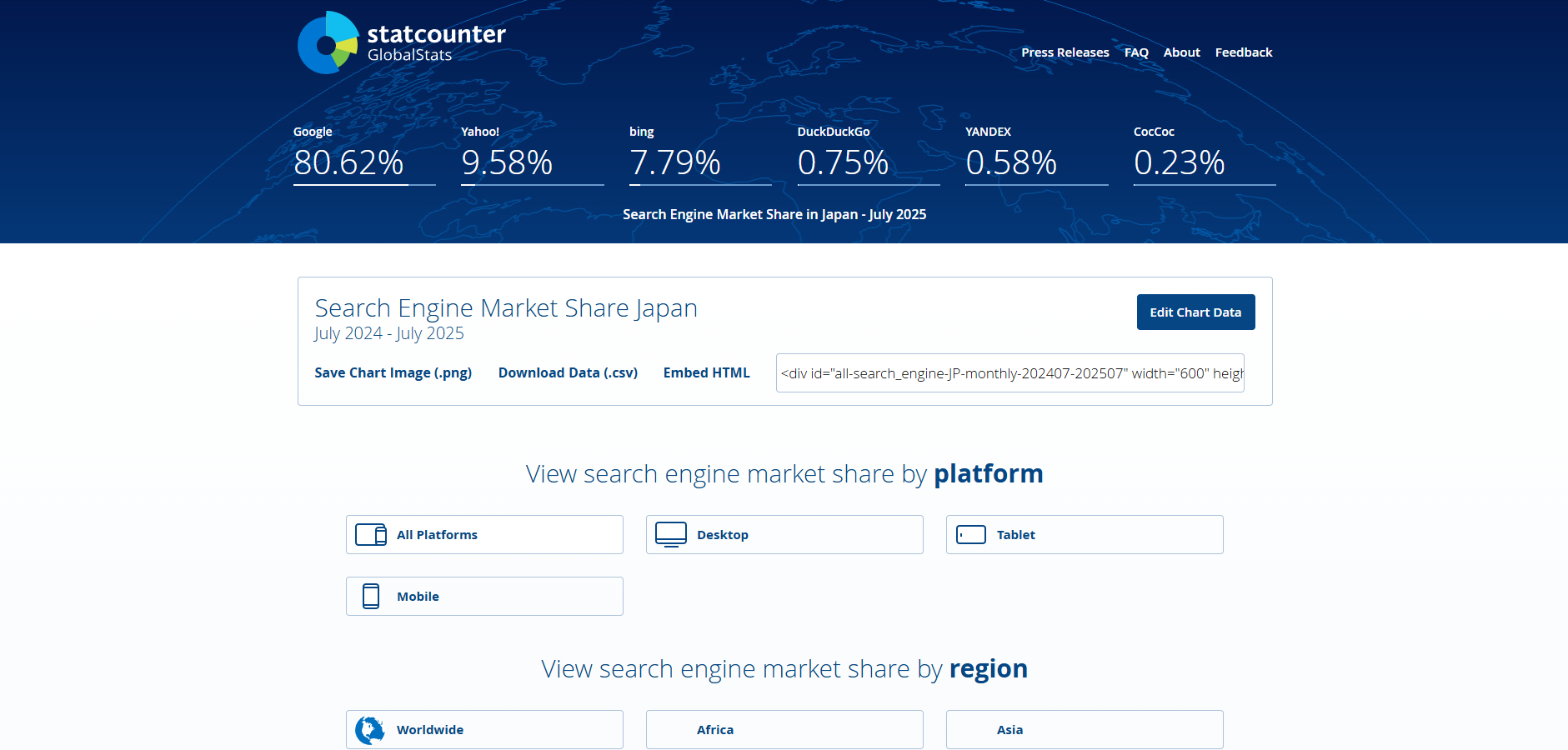The image size is (1568, 750).
Task: Open the Press Releases page
Action: tap(1065, 52)
